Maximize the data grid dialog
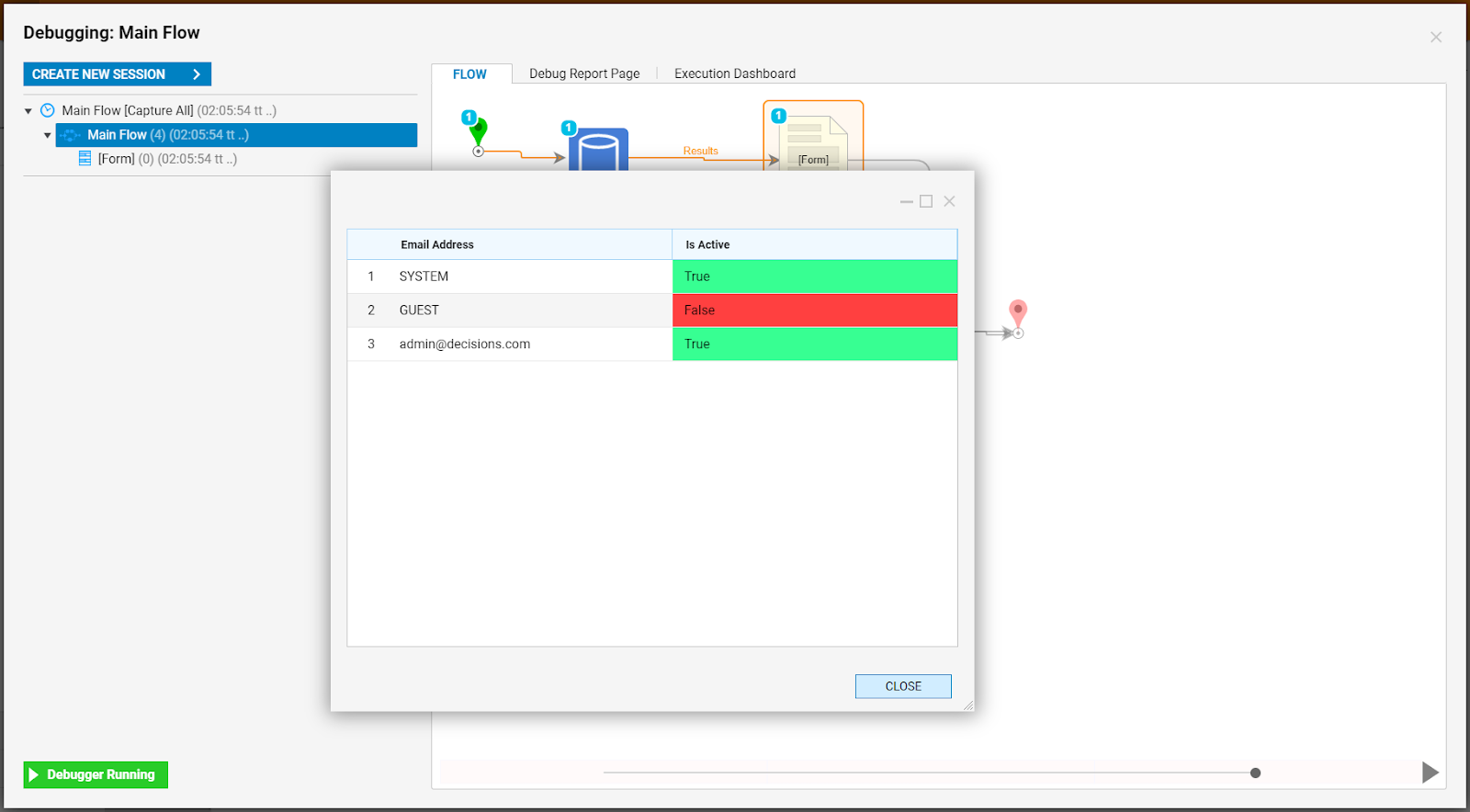 pyautogui.click(x=926, y=201)
